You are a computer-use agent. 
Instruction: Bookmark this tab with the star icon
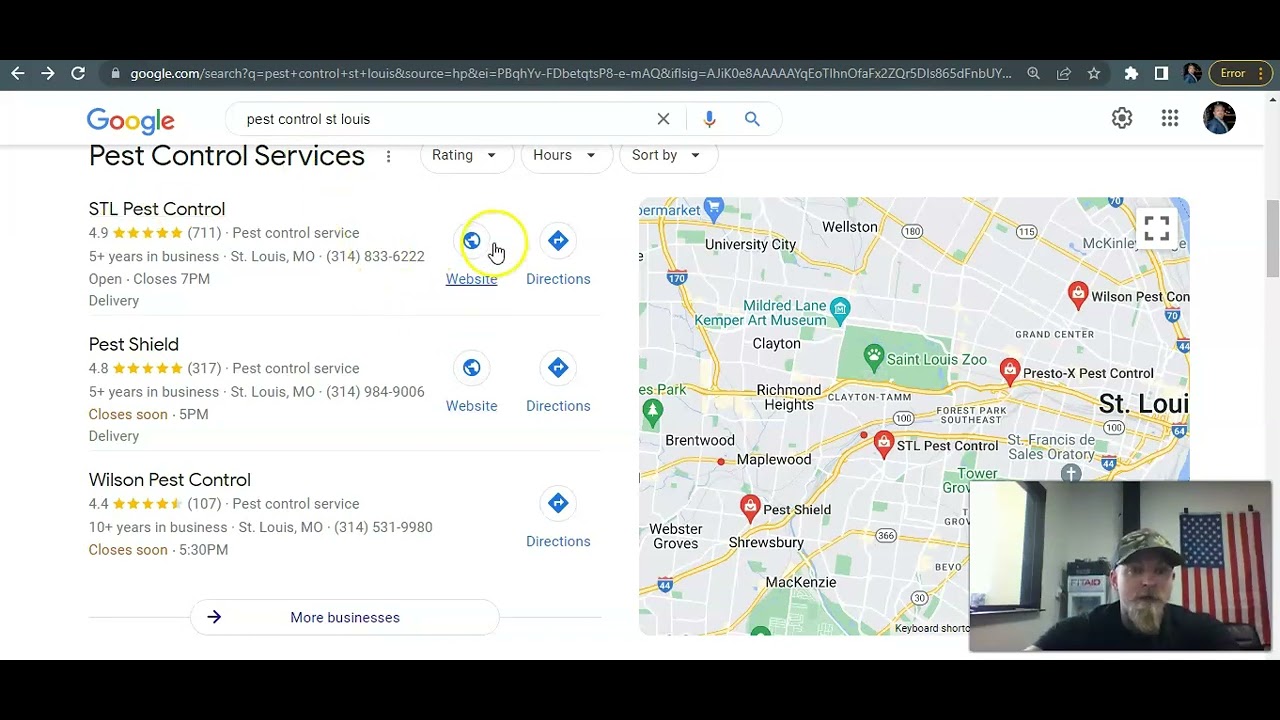pos(1094,73)
